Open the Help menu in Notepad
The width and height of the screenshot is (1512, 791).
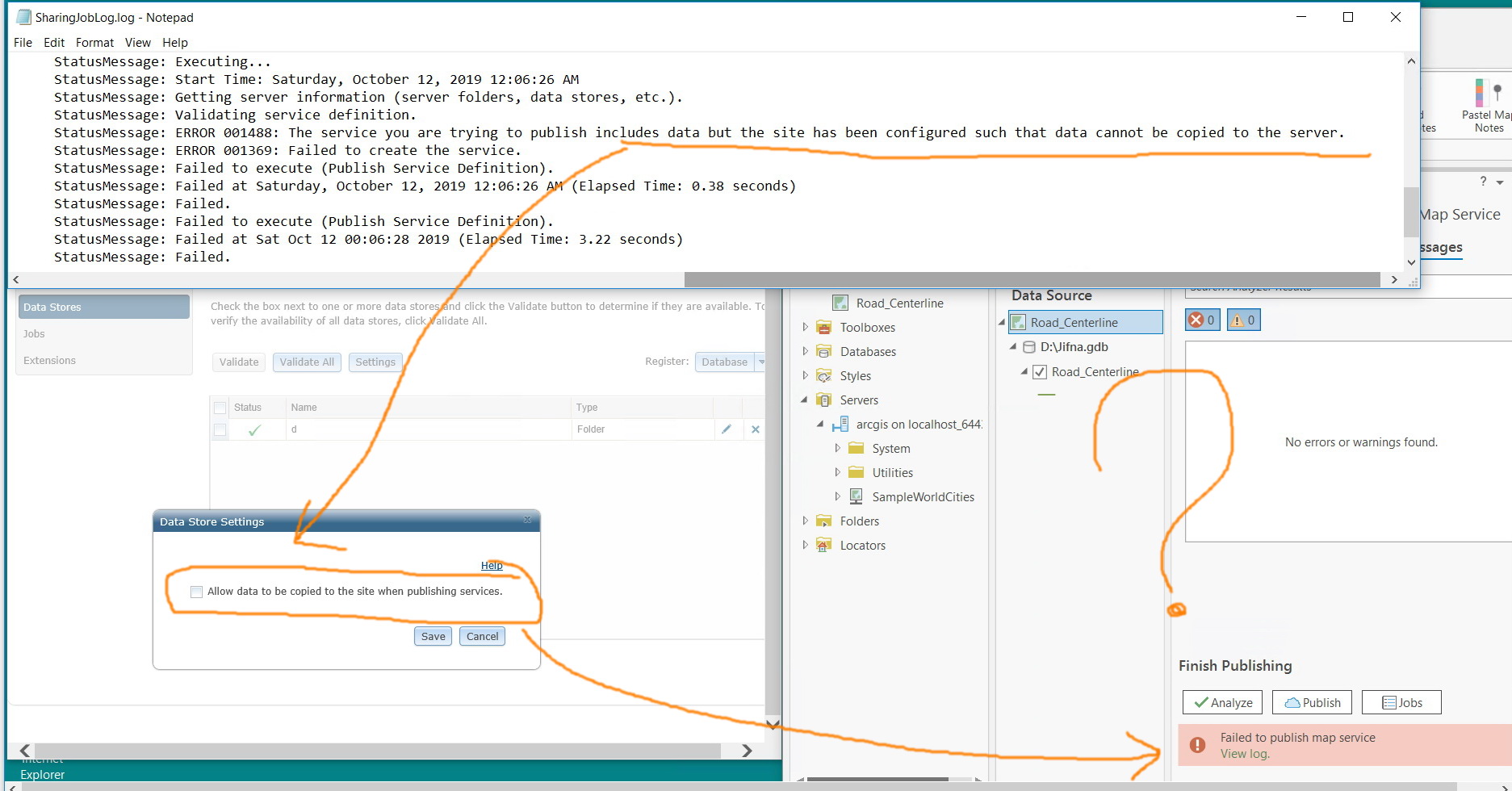point(174,43)
